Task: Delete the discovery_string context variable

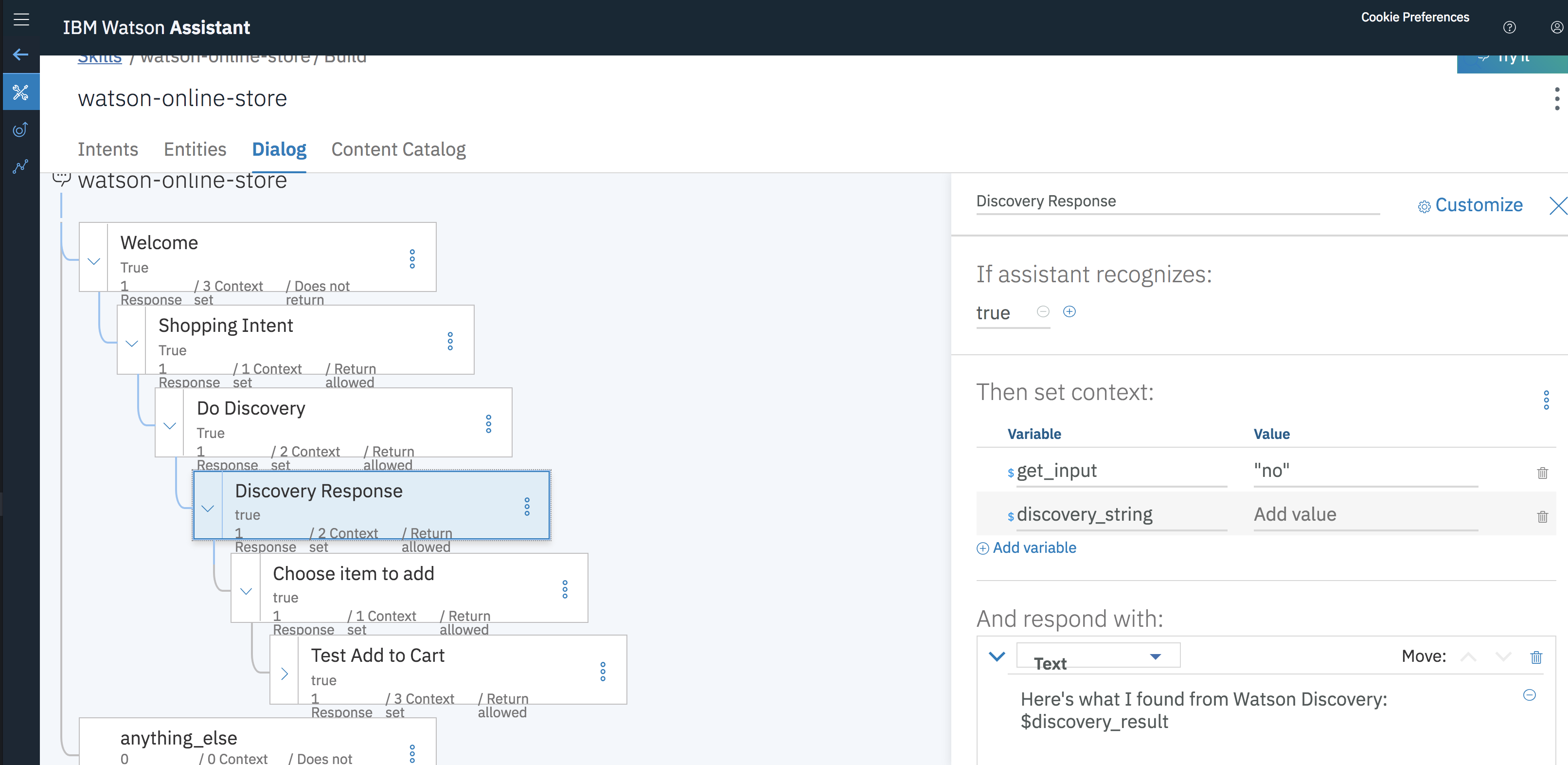Action: 1542,516
